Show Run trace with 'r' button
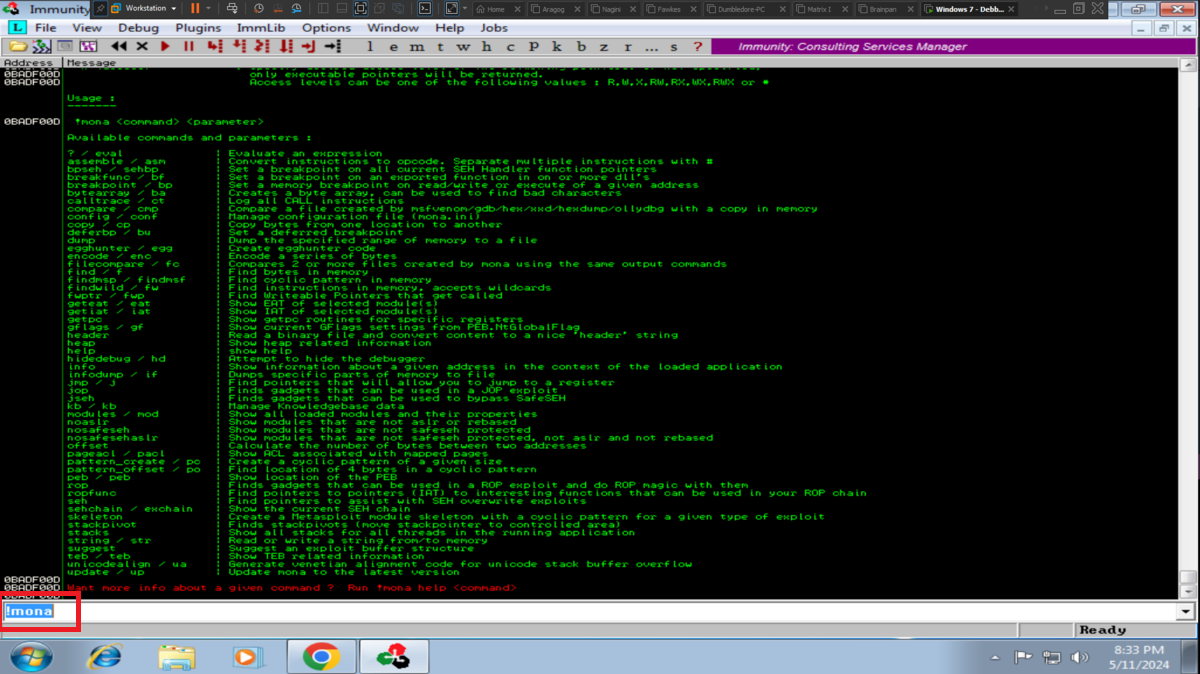This screenshot has height=674, width=1200. pyautogui.click(x=628, y=46)
